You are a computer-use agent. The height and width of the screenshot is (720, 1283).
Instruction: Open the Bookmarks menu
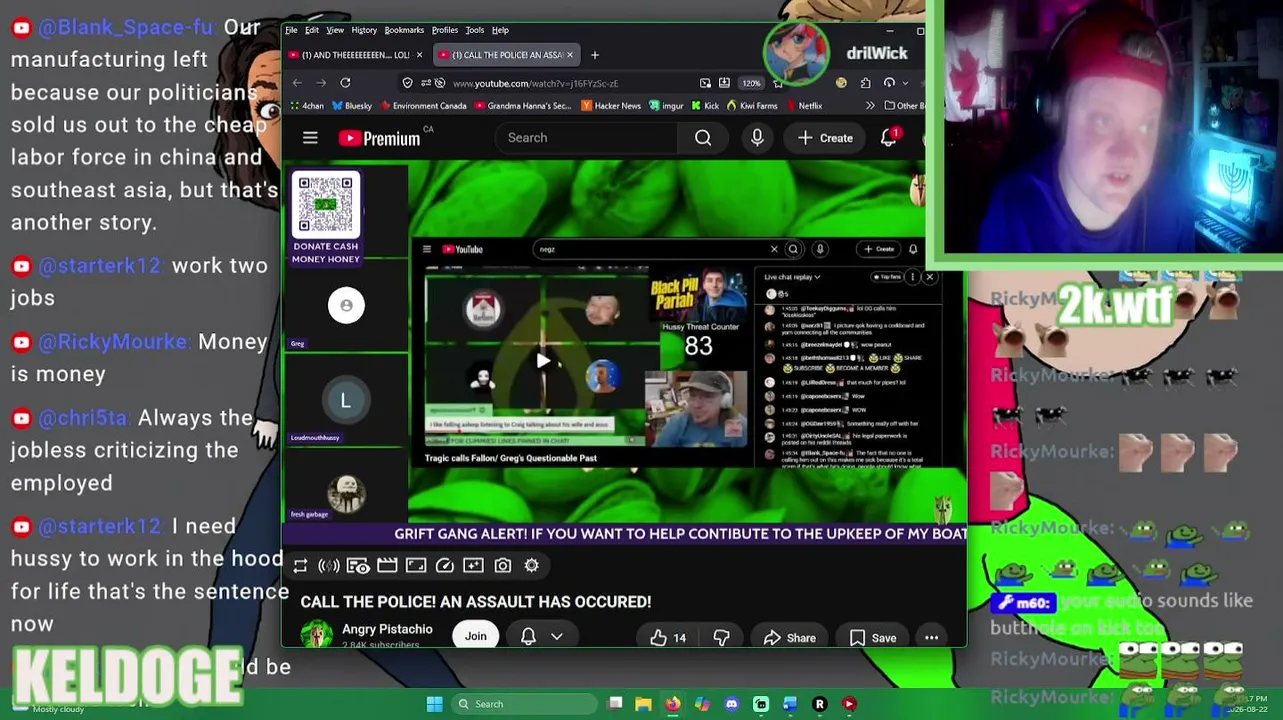tap(404, 30)
